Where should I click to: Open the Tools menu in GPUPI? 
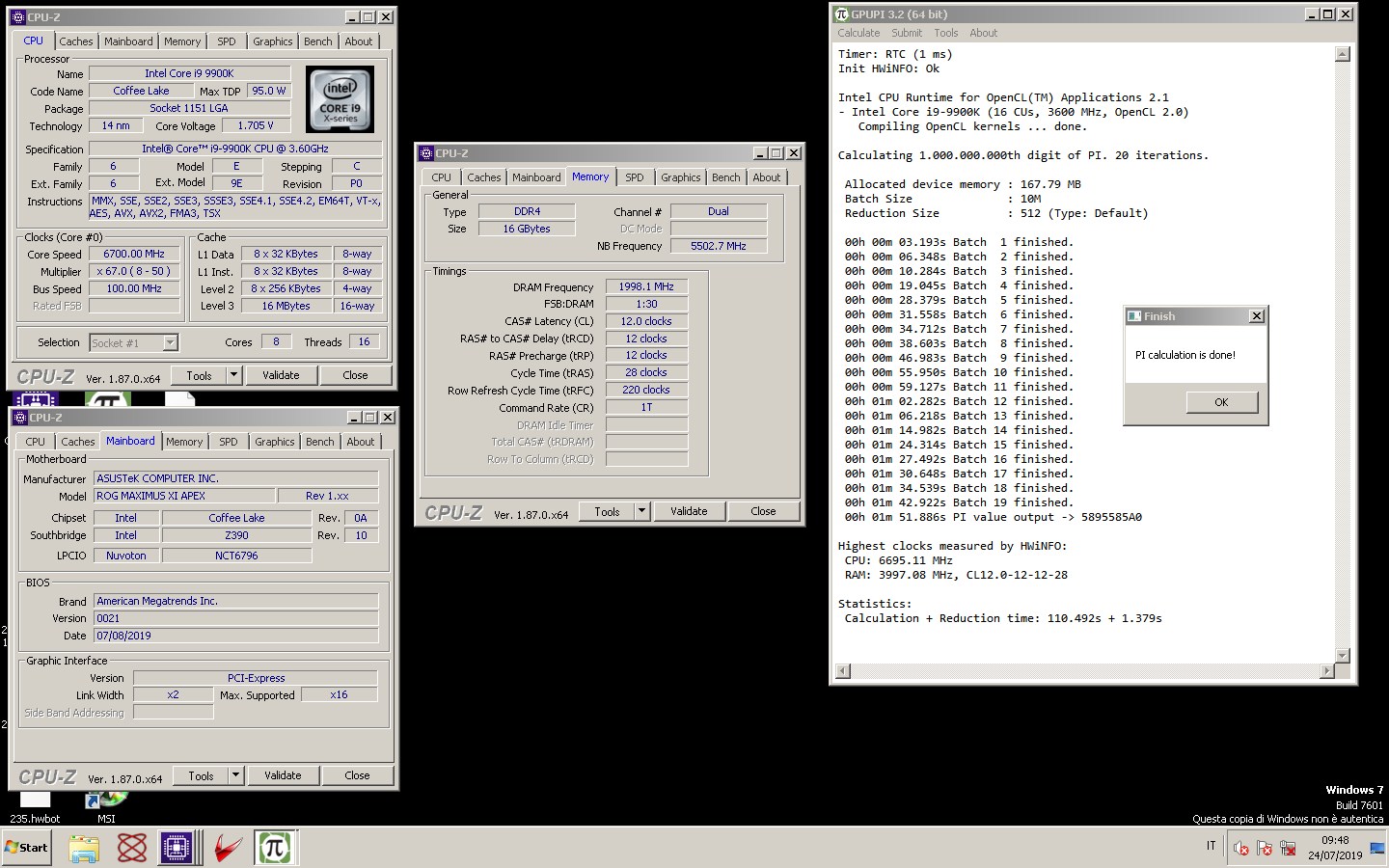point(946,33)
